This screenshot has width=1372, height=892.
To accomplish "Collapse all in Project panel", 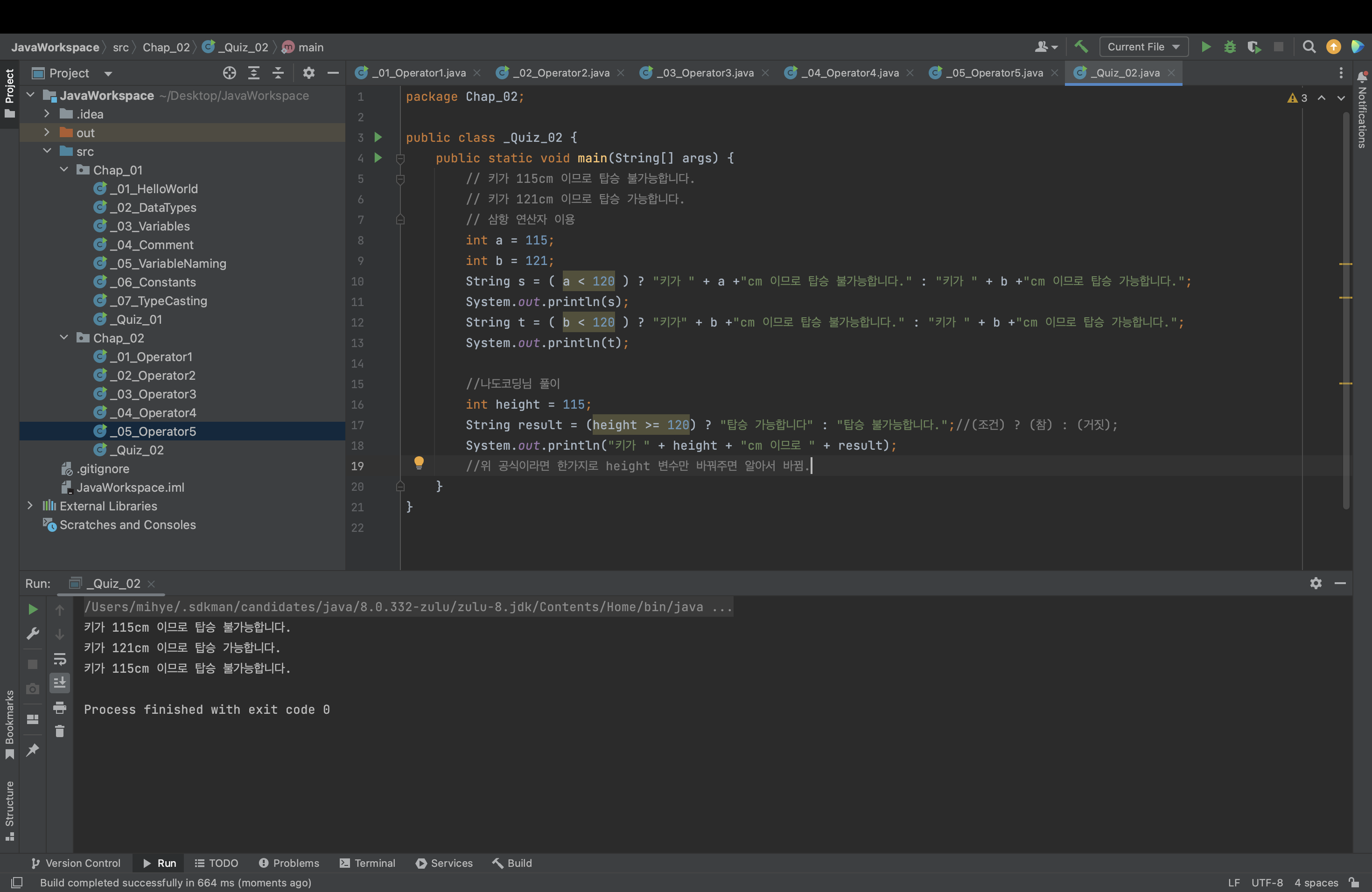I will tap(278, 73).
